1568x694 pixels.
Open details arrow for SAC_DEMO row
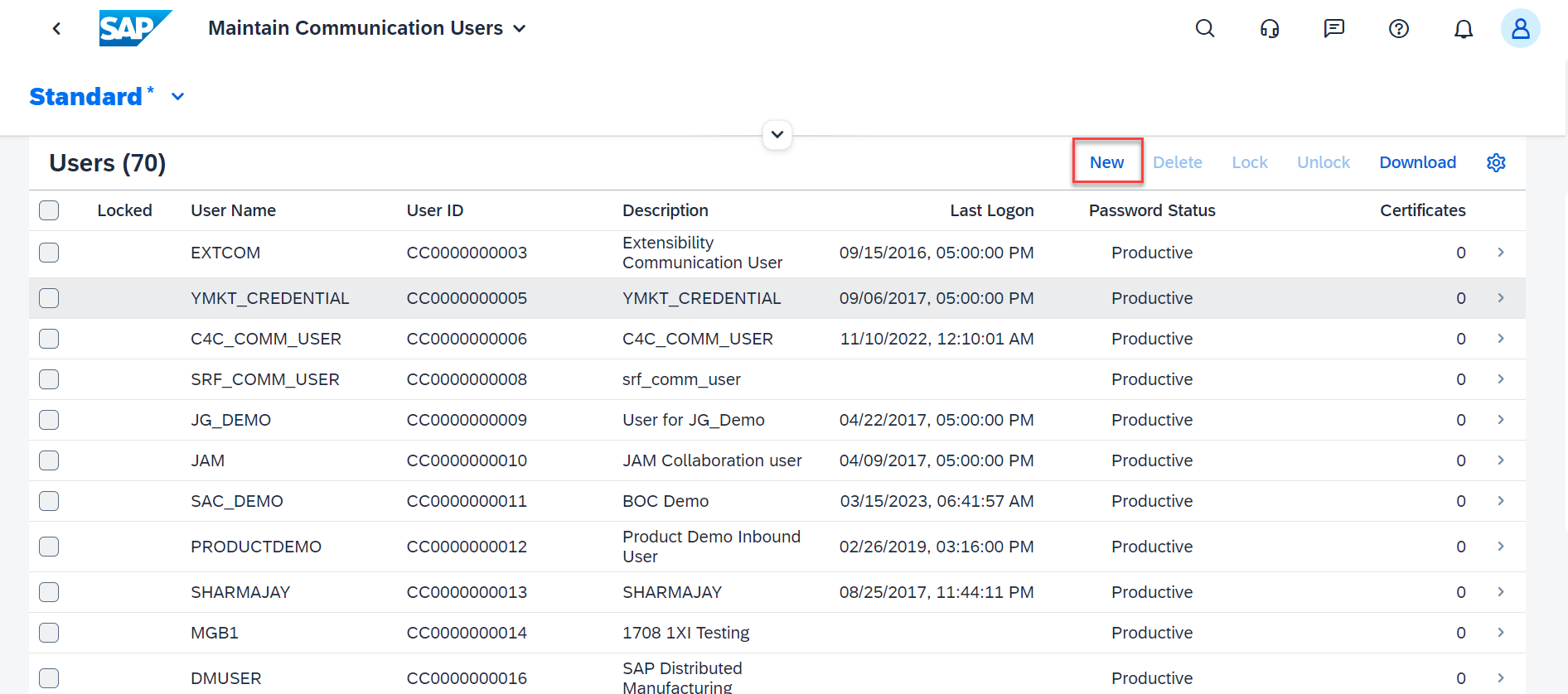point(1500,501)
